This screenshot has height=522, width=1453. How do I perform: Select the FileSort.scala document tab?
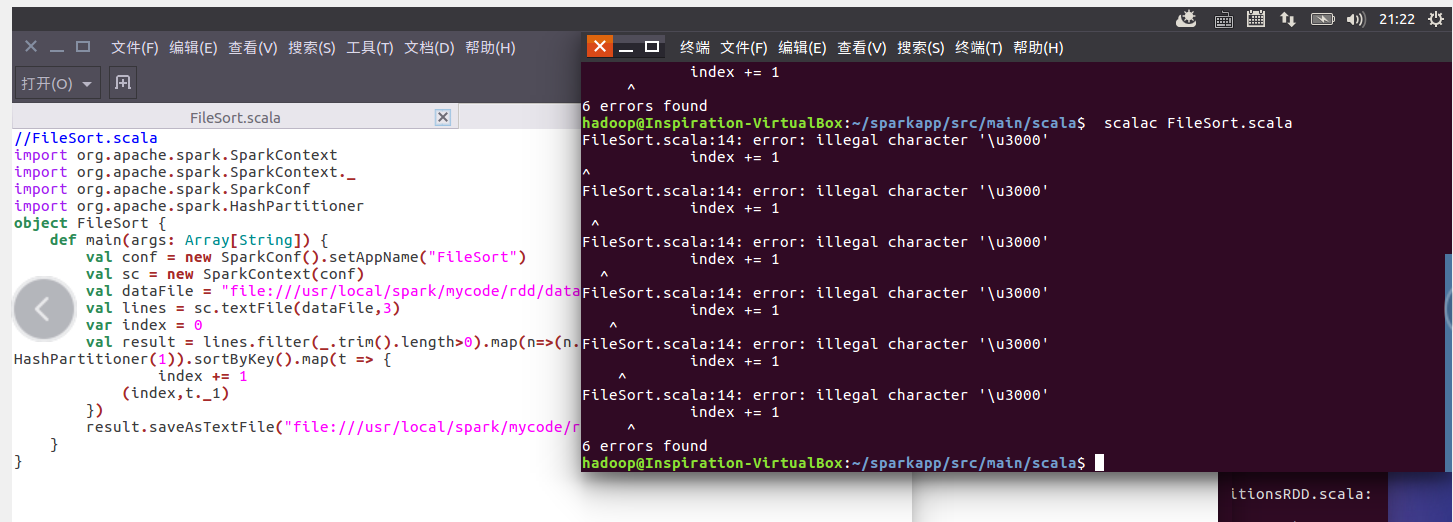coord(235,117)
